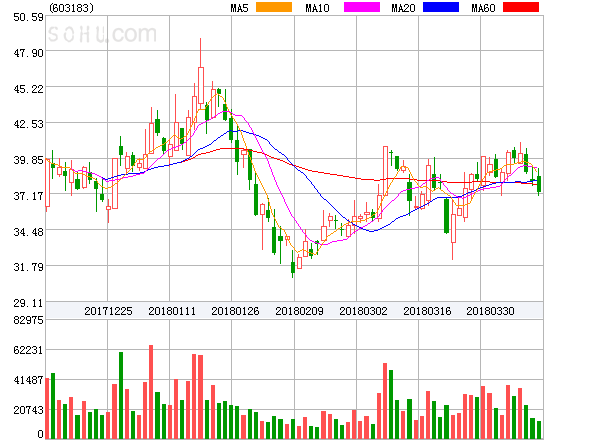
Task: Click the 29.11 price axis label
Action: tap(29, 303)
